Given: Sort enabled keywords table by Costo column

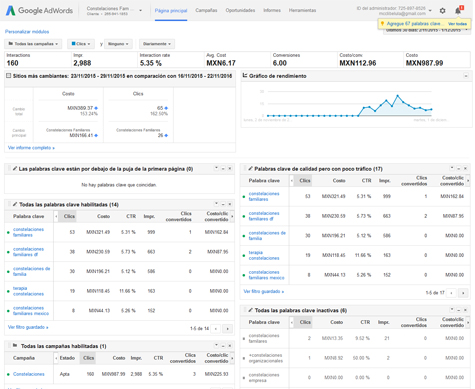Looking at the screenshot, I should [103, 216].
